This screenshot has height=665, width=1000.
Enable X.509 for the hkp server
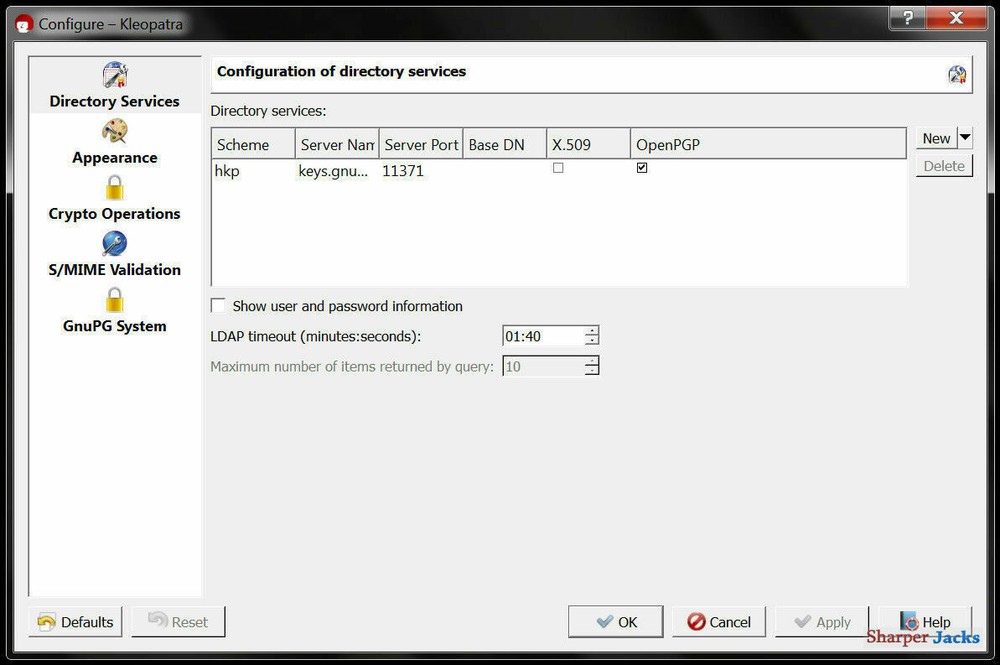click(557, 167)
